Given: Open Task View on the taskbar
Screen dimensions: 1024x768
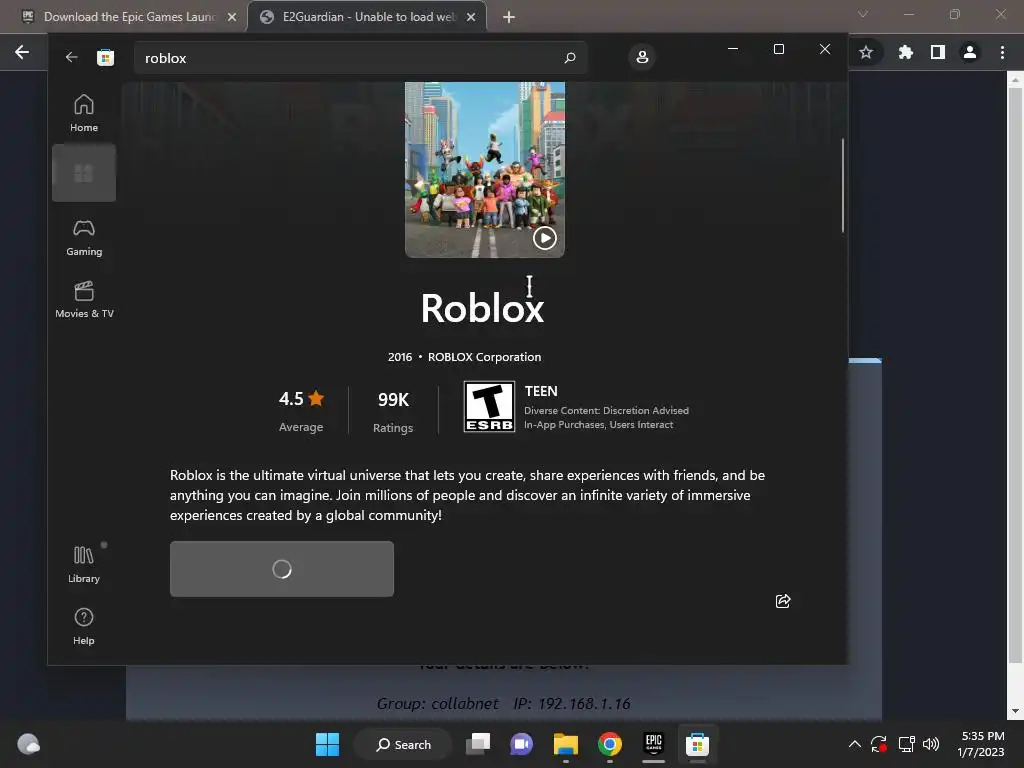Looking at the screenshot, I should pos(478,744).
